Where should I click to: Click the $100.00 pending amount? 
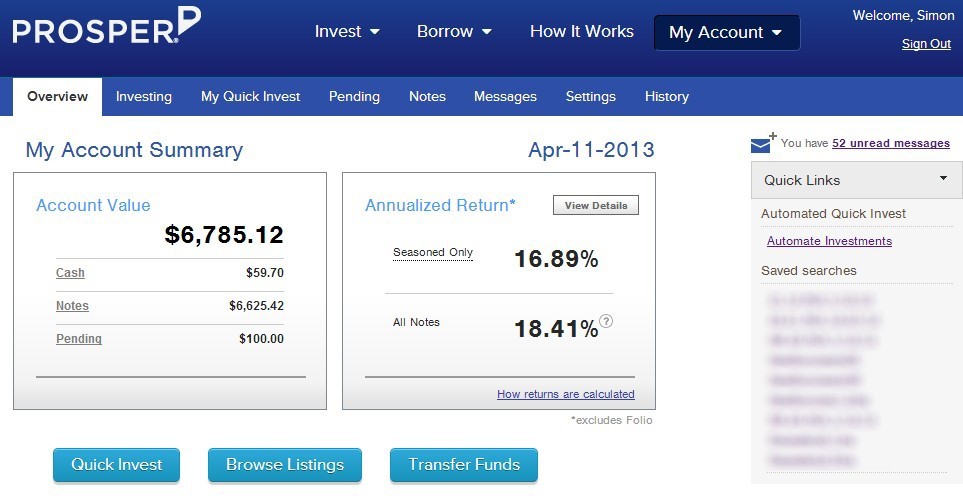click(261, 339)
